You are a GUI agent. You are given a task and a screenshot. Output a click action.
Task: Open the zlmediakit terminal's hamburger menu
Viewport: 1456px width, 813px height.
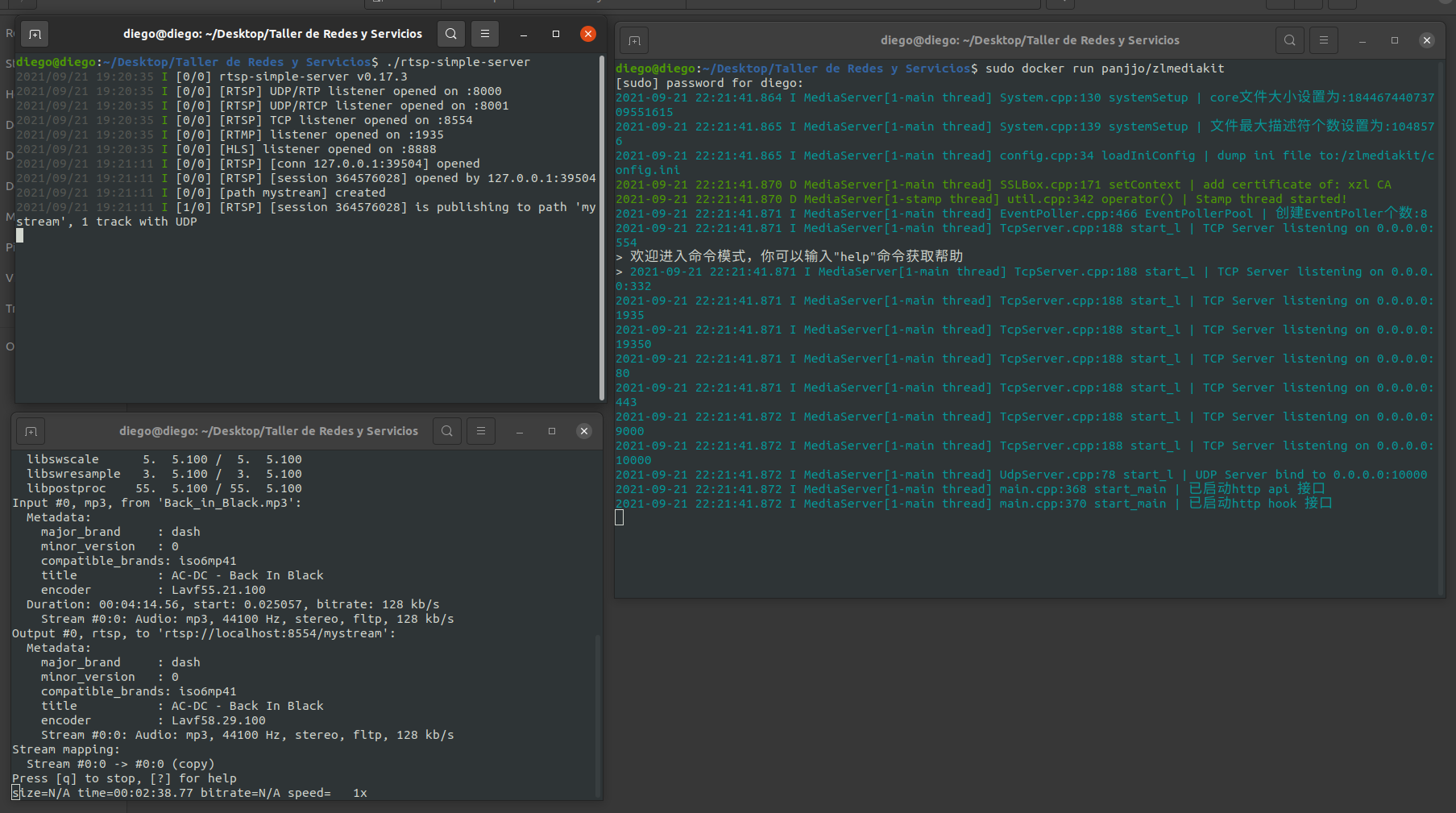pos(1323,39)
